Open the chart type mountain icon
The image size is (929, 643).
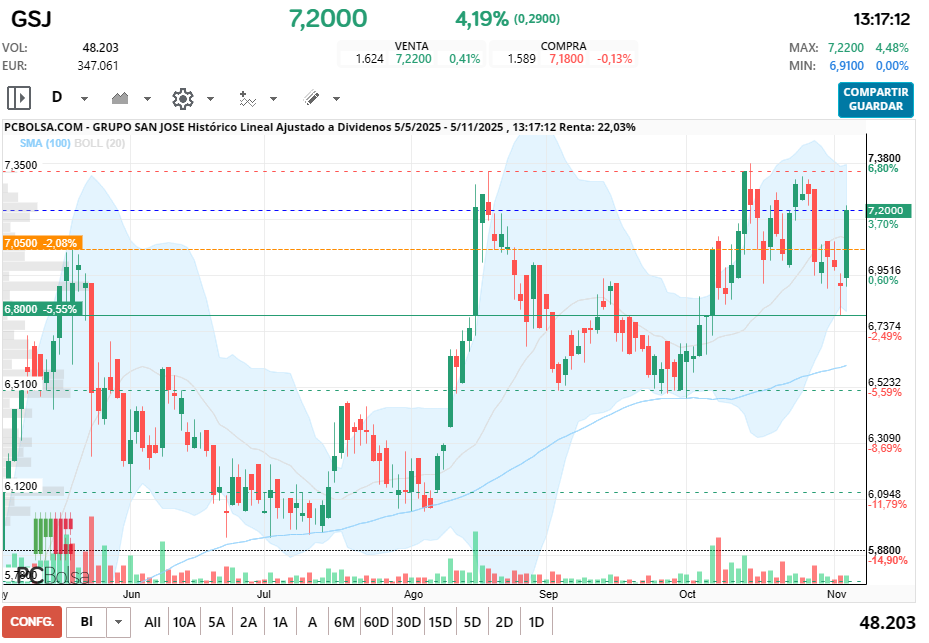pyautogui.click(x=118, y=97)
